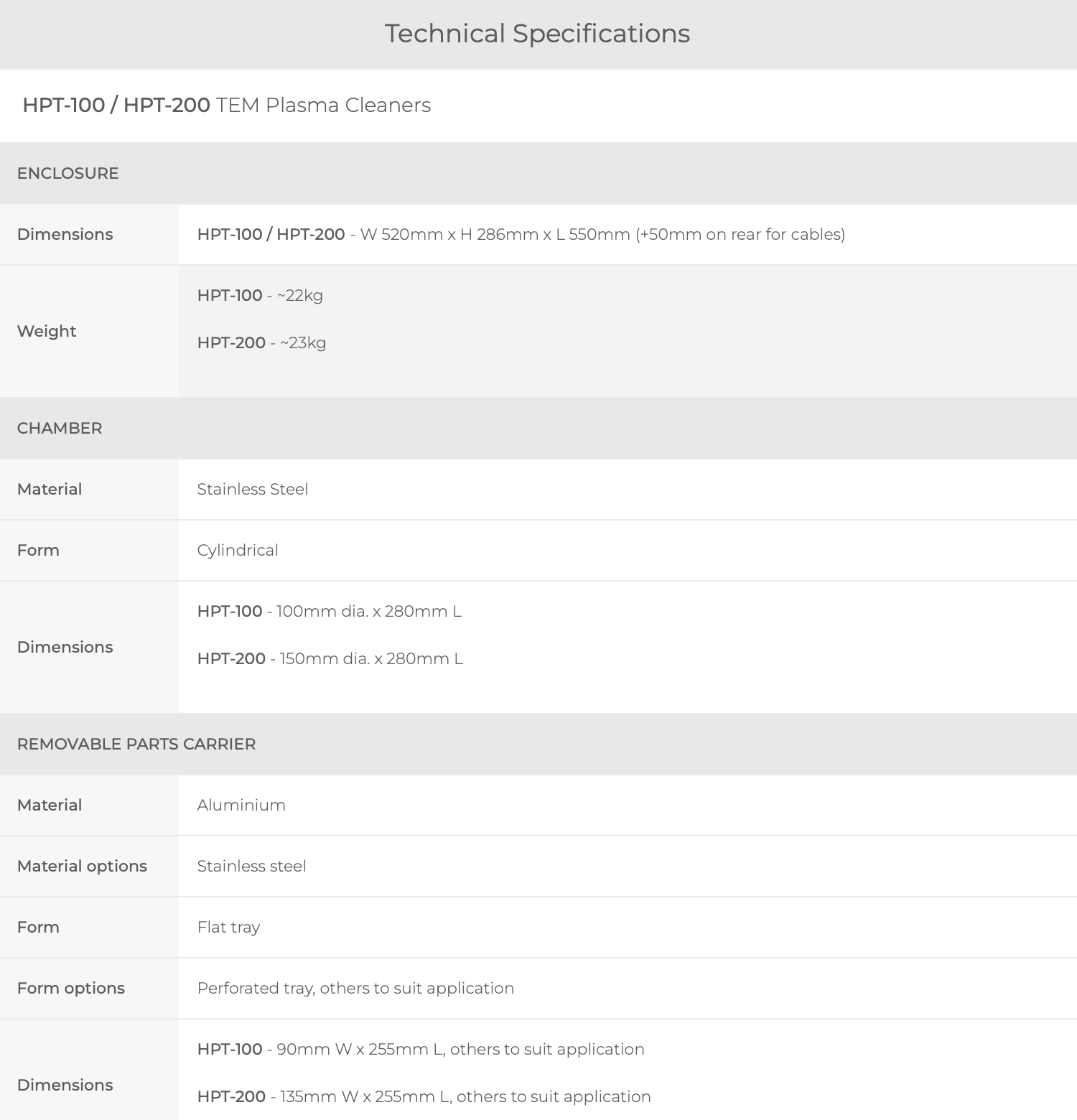Select the Stainless Steel chamber material value
Image resolution: width=1077 pixels, height=1120 pixels.
pos(253,489)
